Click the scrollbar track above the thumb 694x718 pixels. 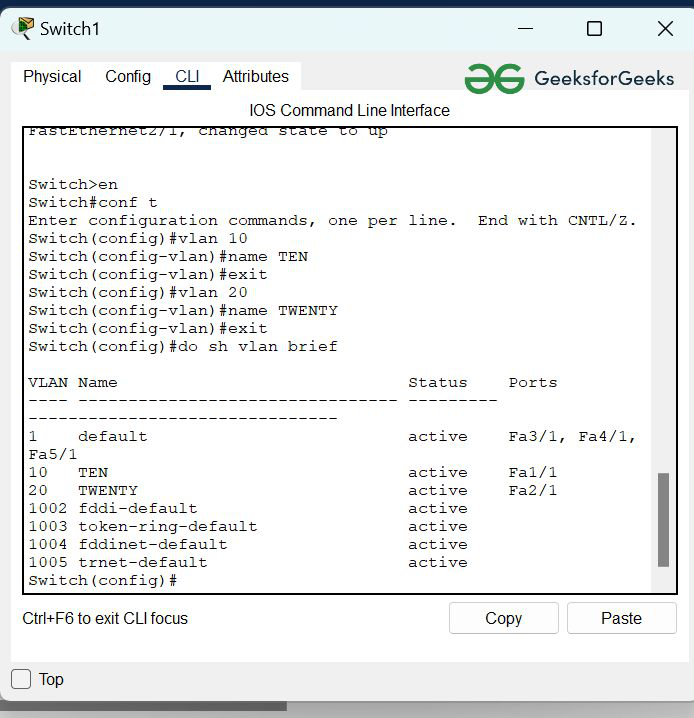click(663, 301)
